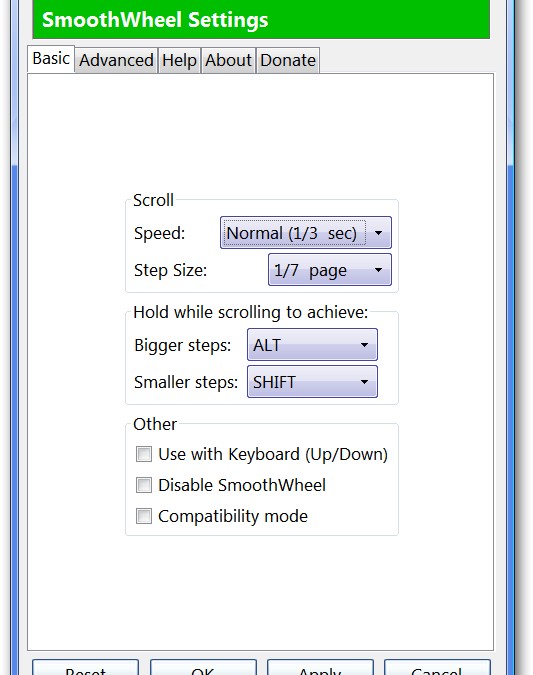The image size is (533, 675).
Task: Click the SmoothWheel Settings green header
Action: click(x=261, y=19)
